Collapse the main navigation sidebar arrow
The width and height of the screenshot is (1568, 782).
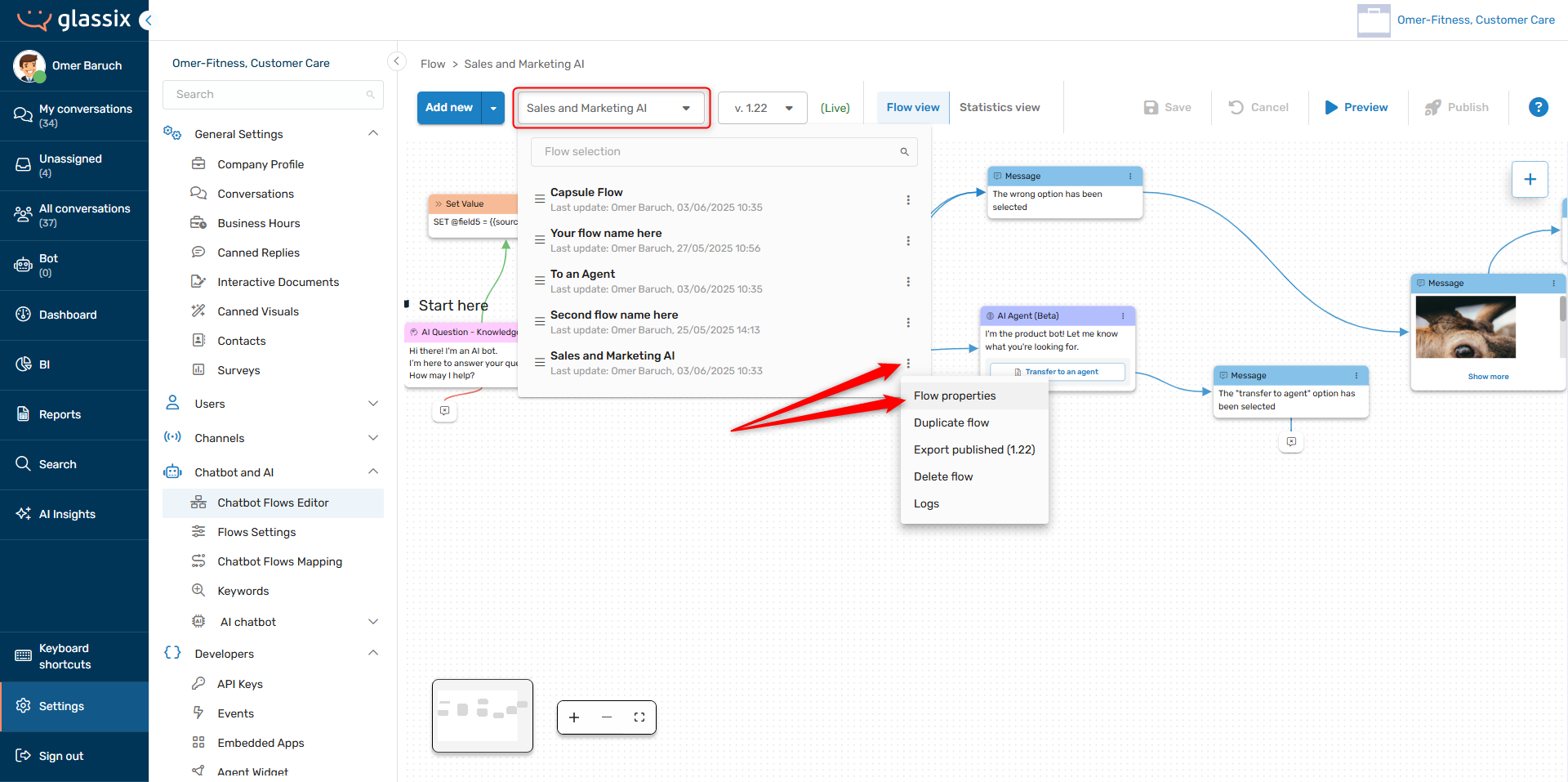[x=147, y=20]
